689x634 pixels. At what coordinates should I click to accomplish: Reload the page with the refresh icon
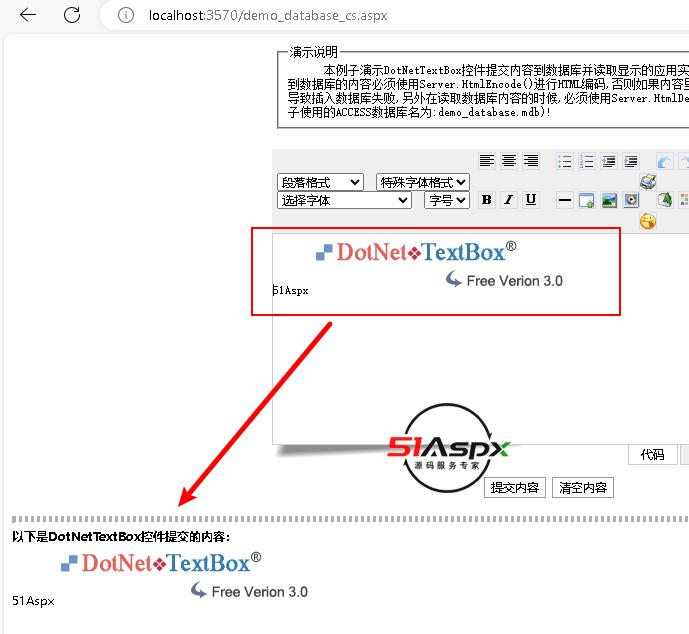(x=72, y=15)
